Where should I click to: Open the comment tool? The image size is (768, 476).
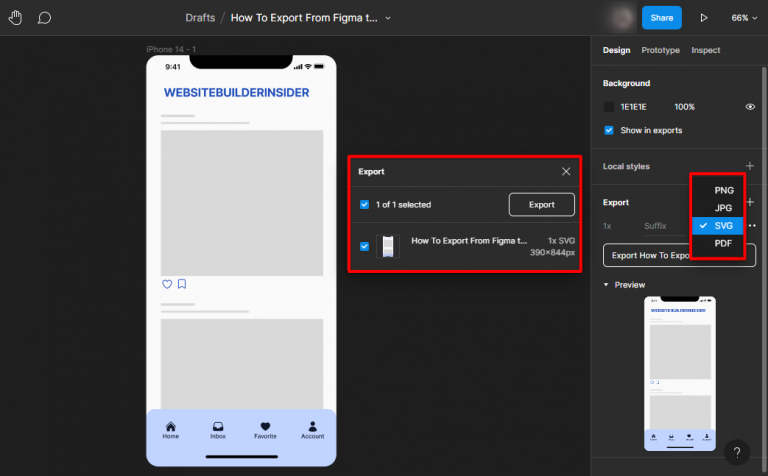44,18
